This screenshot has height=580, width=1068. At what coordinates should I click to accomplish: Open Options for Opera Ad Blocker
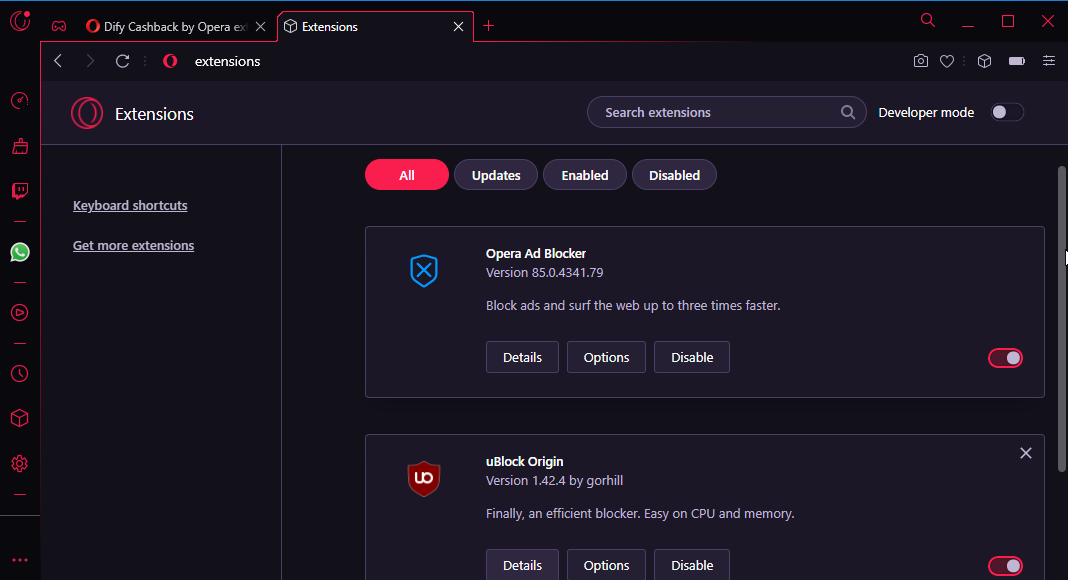coord(606,357)
